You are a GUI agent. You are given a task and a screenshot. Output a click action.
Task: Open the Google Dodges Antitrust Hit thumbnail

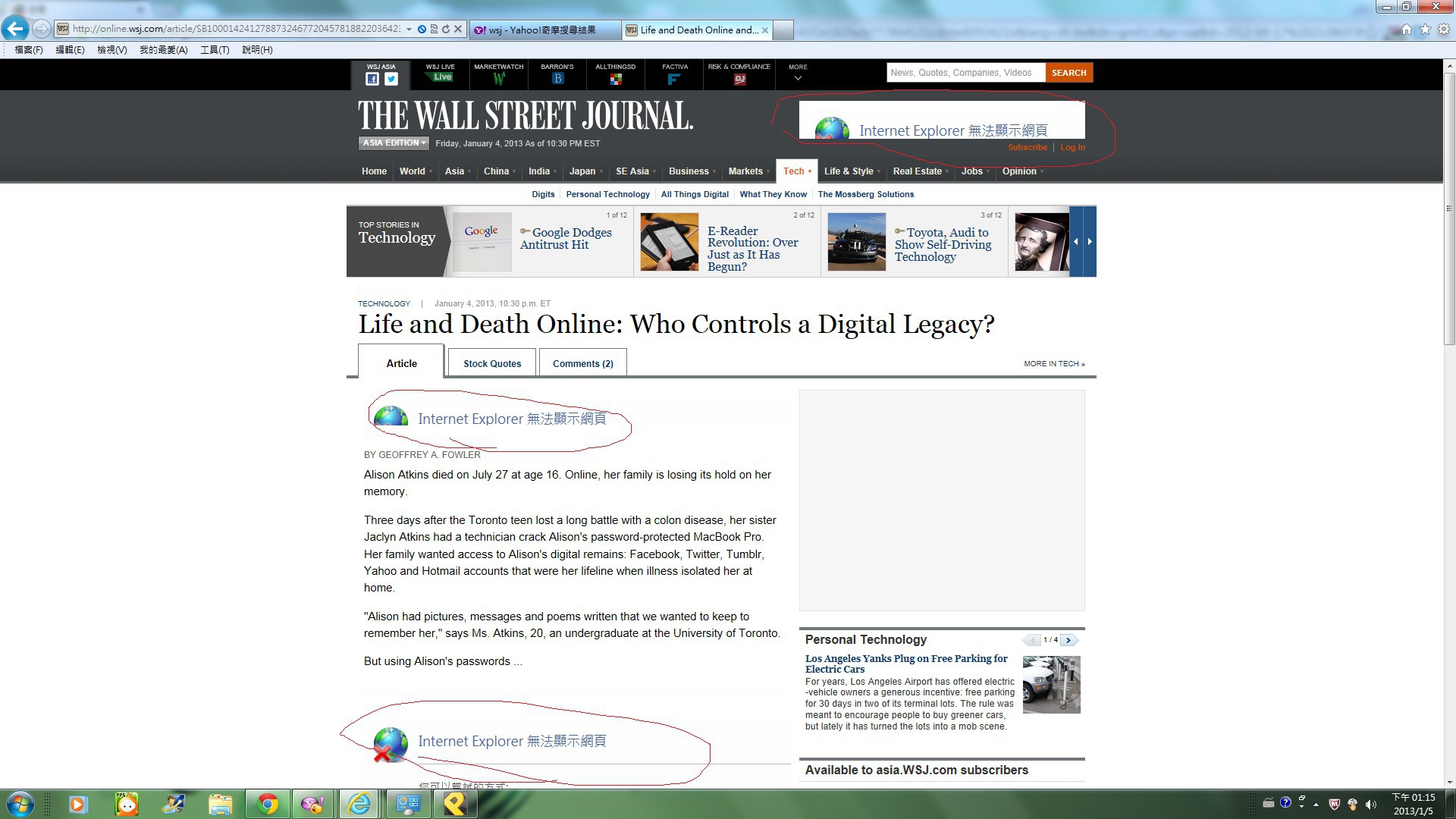point(482,241)
